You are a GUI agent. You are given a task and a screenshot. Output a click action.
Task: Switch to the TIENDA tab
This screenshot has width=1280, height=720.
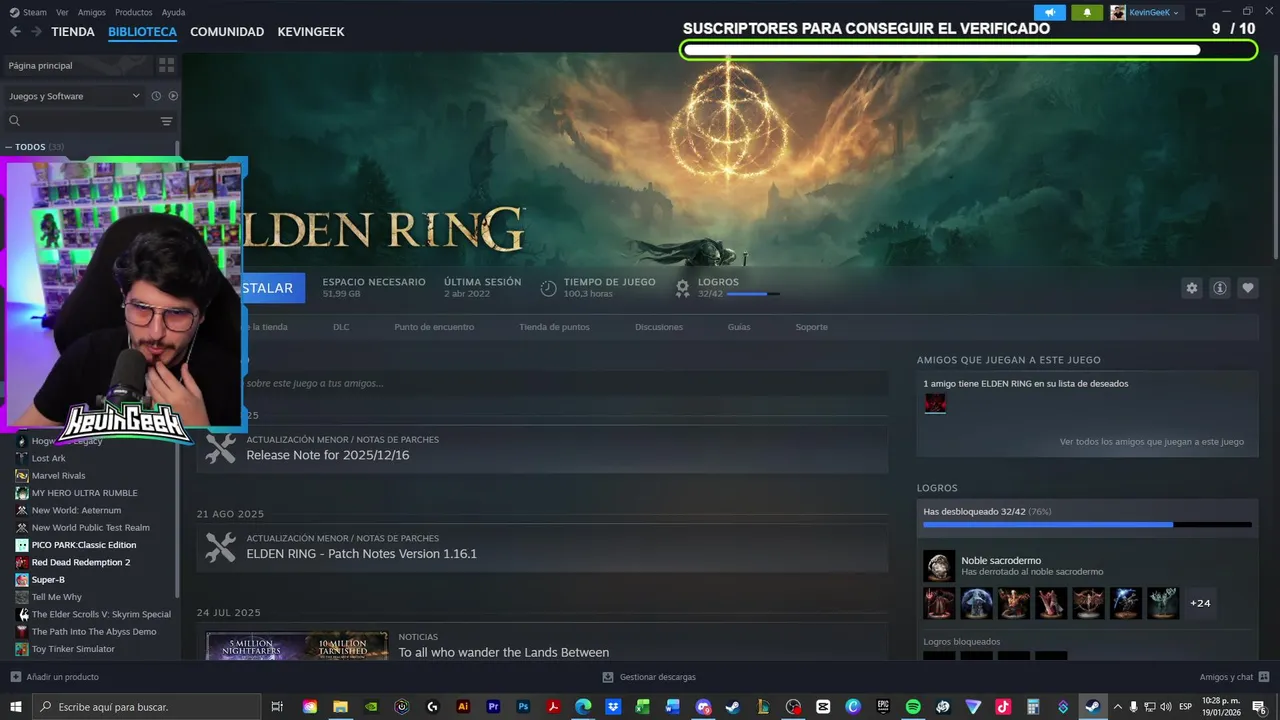click(73, 32)
